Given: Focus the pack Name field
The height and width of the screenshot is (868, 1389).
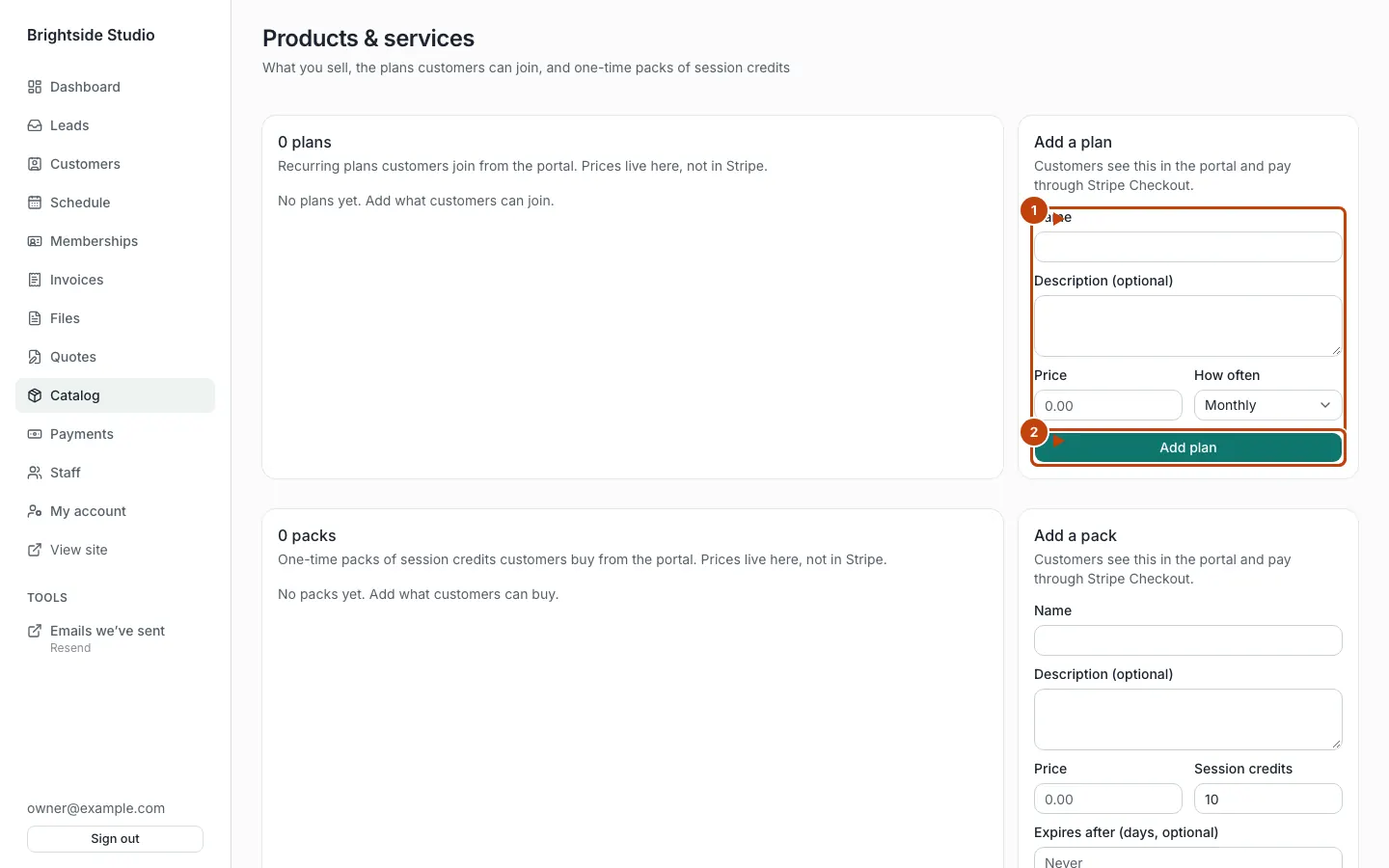Looking at the screenshot, I should pos(1188,640).
